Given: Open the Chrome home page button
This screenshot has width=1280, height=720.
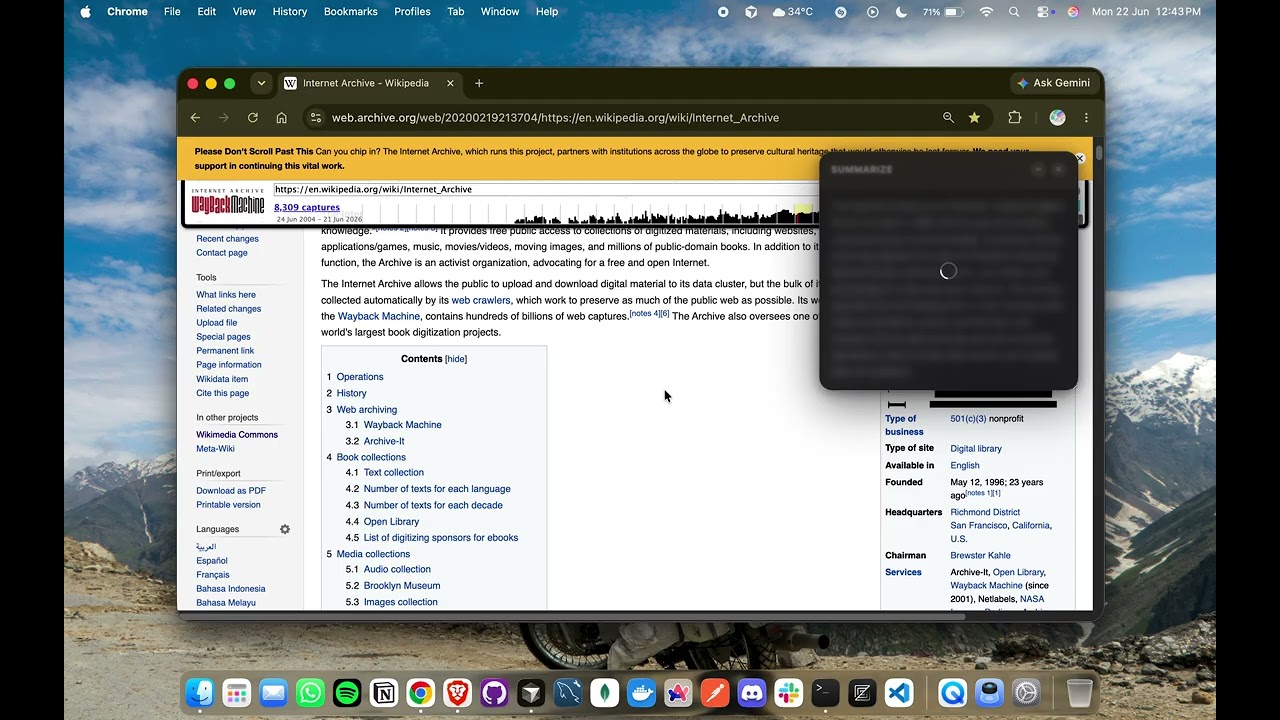Looking at the screenshot, I should tap(282, 118).
